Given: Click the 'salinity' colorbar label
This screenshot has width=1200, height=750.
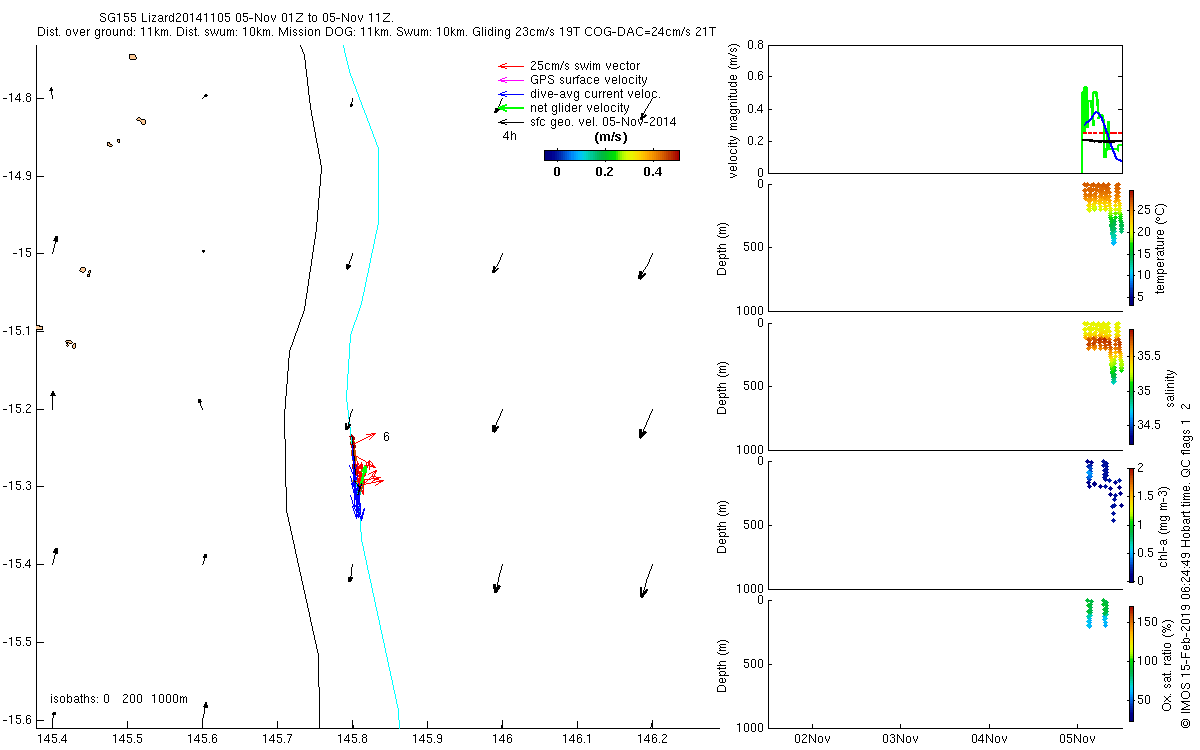Looking at the screenshot, I should (1171, 386).
